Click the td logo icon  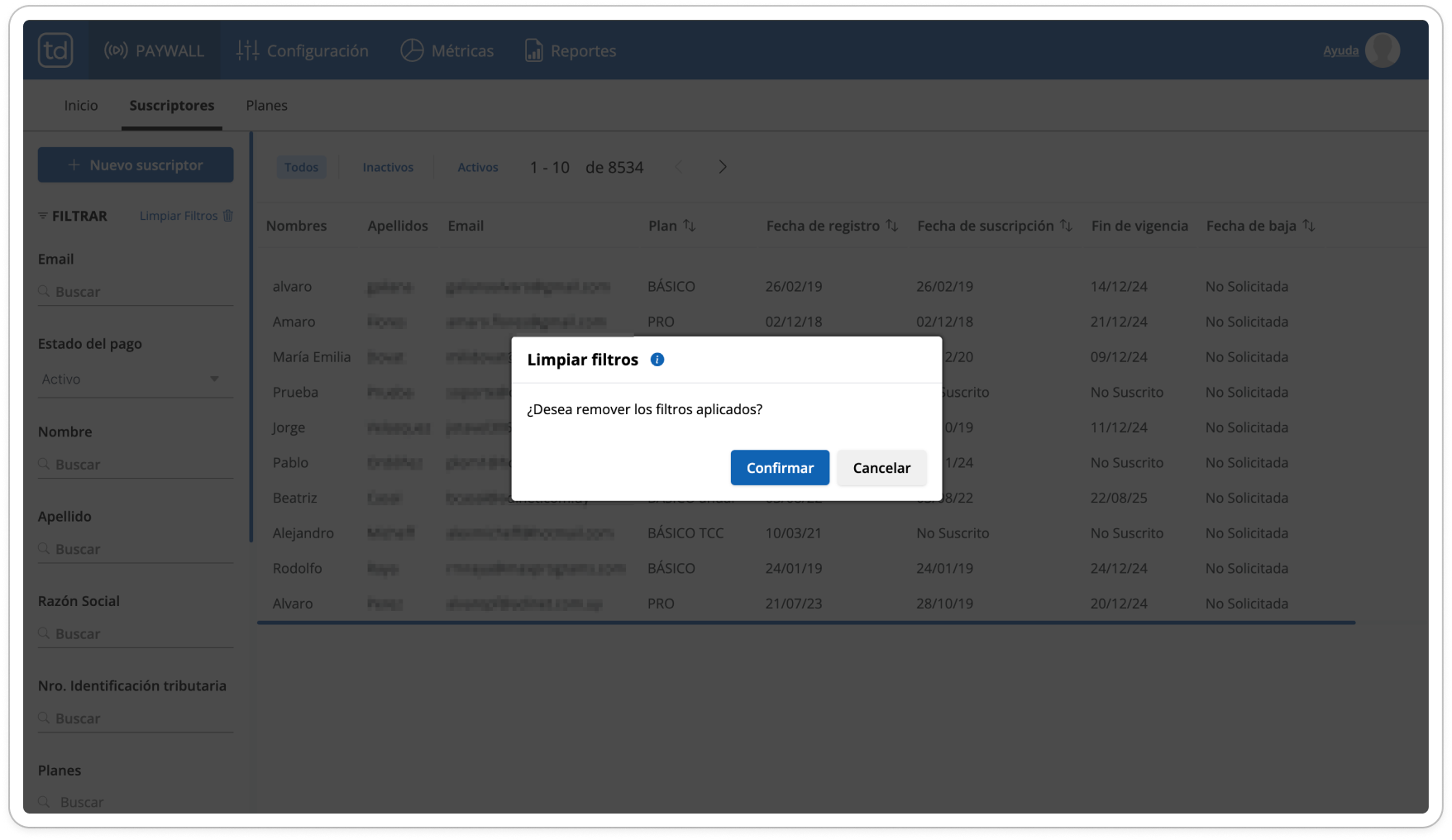pyautogui.click(x=55, y=50)
